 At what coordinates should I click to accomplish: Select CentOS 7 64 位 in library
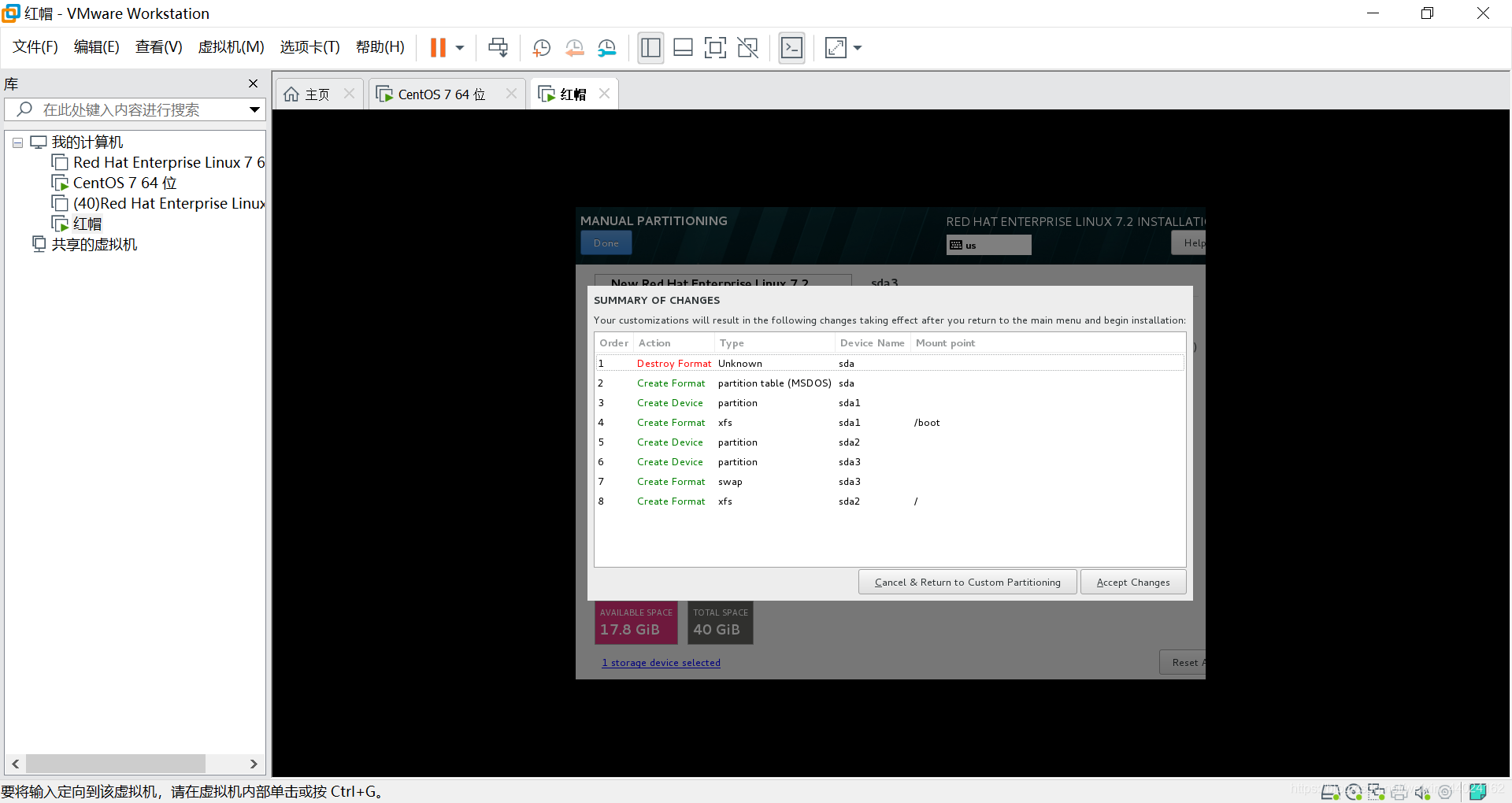115,183
